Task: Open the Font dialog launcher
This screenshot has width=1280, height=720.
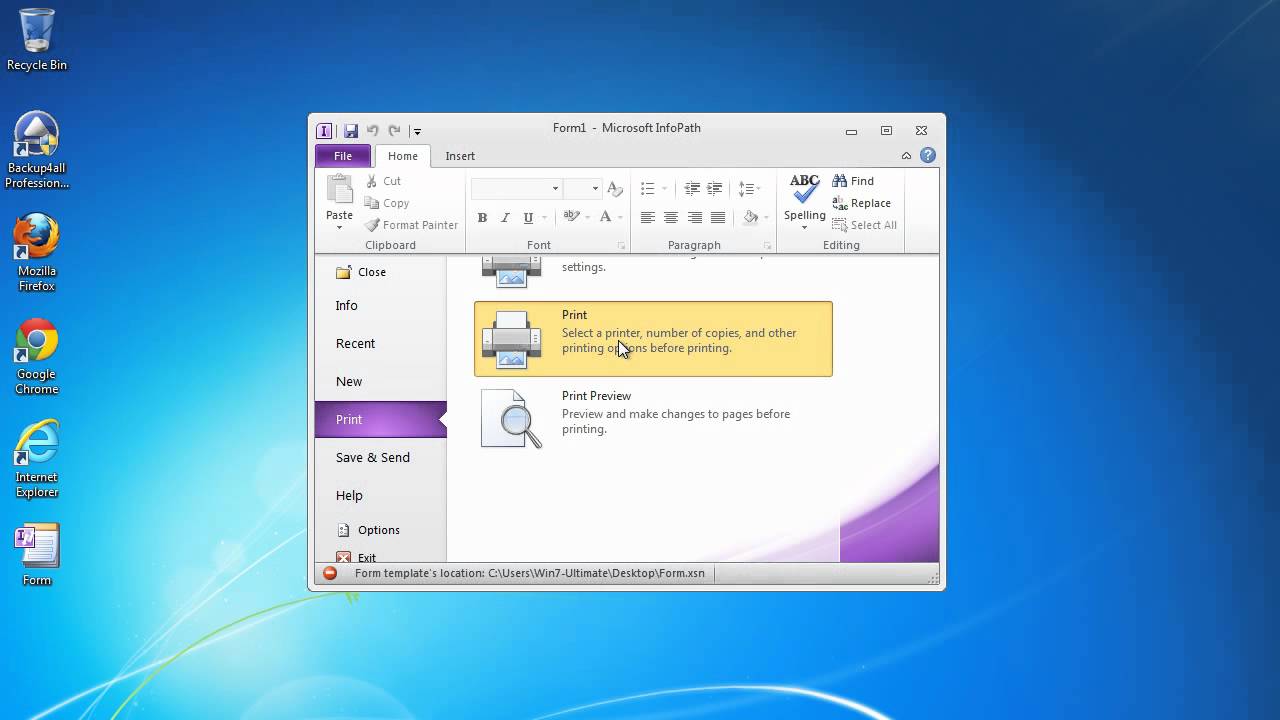Action: tap(621, 245)
